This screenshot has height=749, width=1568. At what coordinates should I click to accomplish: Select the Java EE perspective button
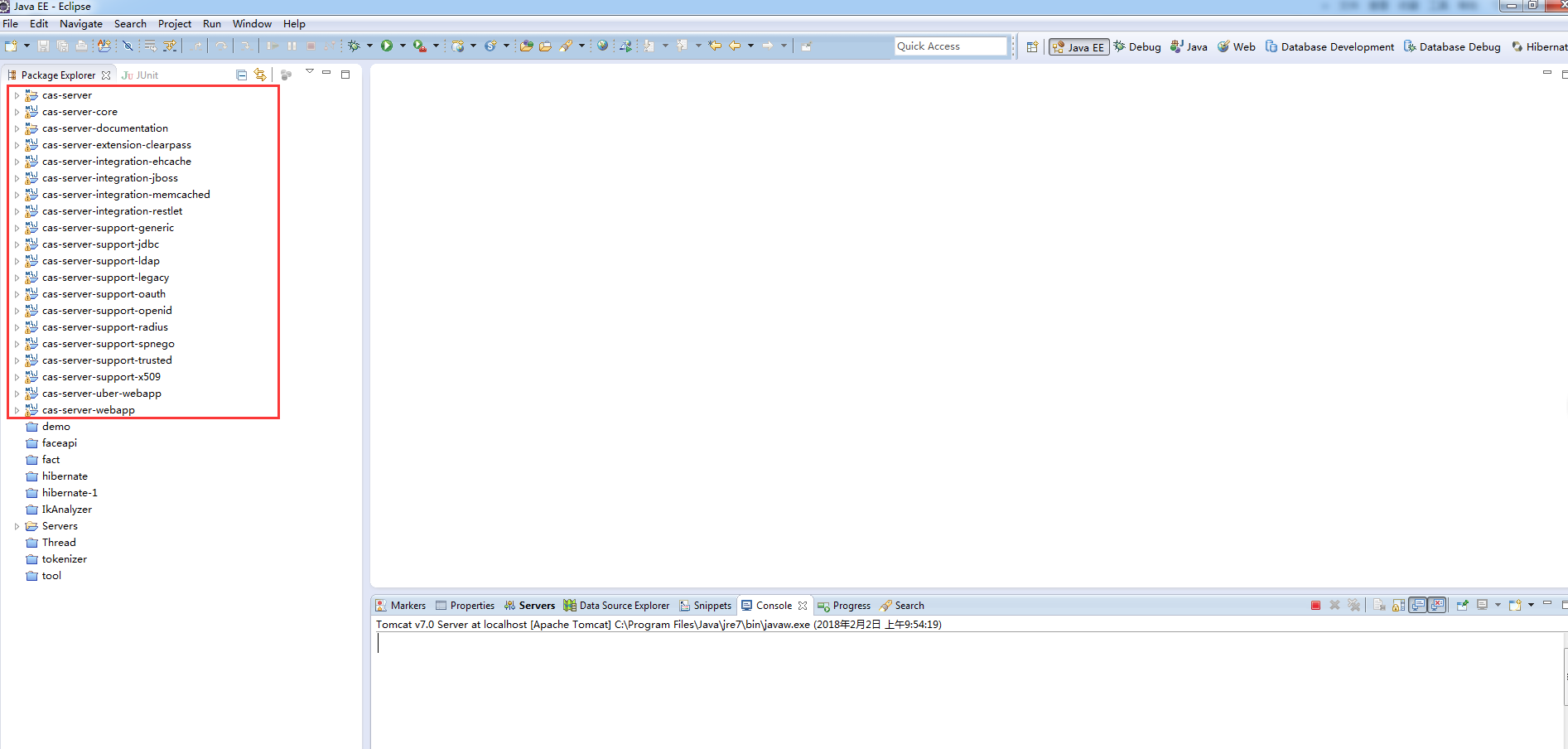click(1078, 47)
